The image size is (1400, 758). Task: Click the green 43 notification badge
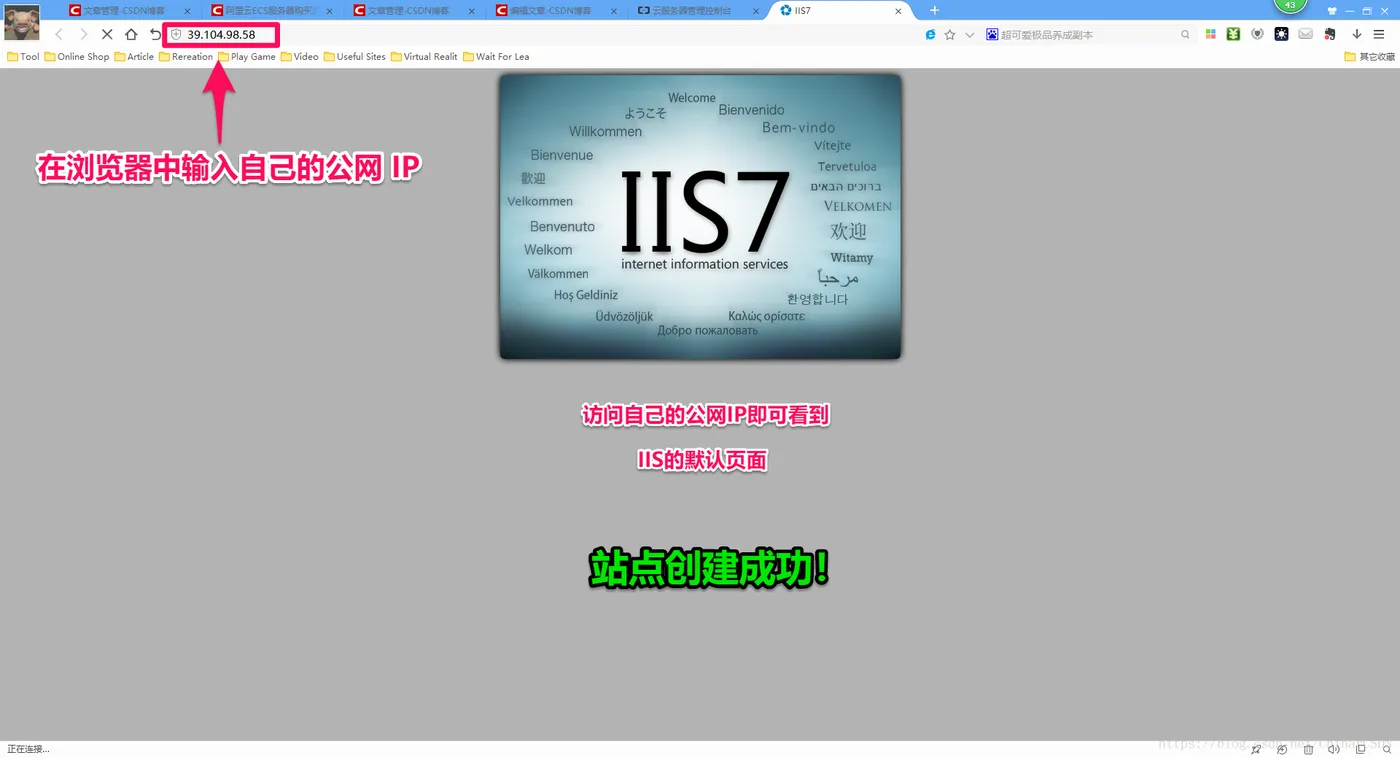(1290, 5)
